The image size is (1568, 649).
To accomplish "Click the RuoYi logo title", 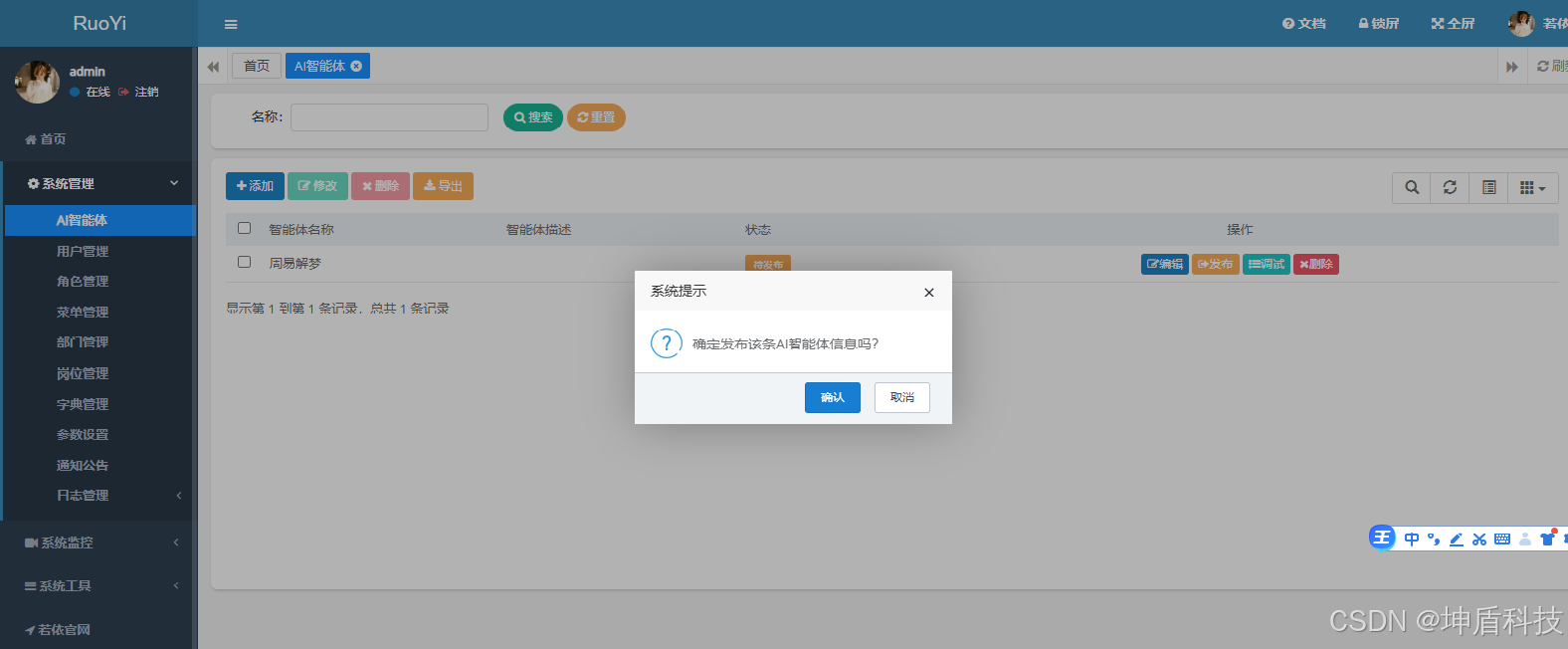I will pos(99,23).
